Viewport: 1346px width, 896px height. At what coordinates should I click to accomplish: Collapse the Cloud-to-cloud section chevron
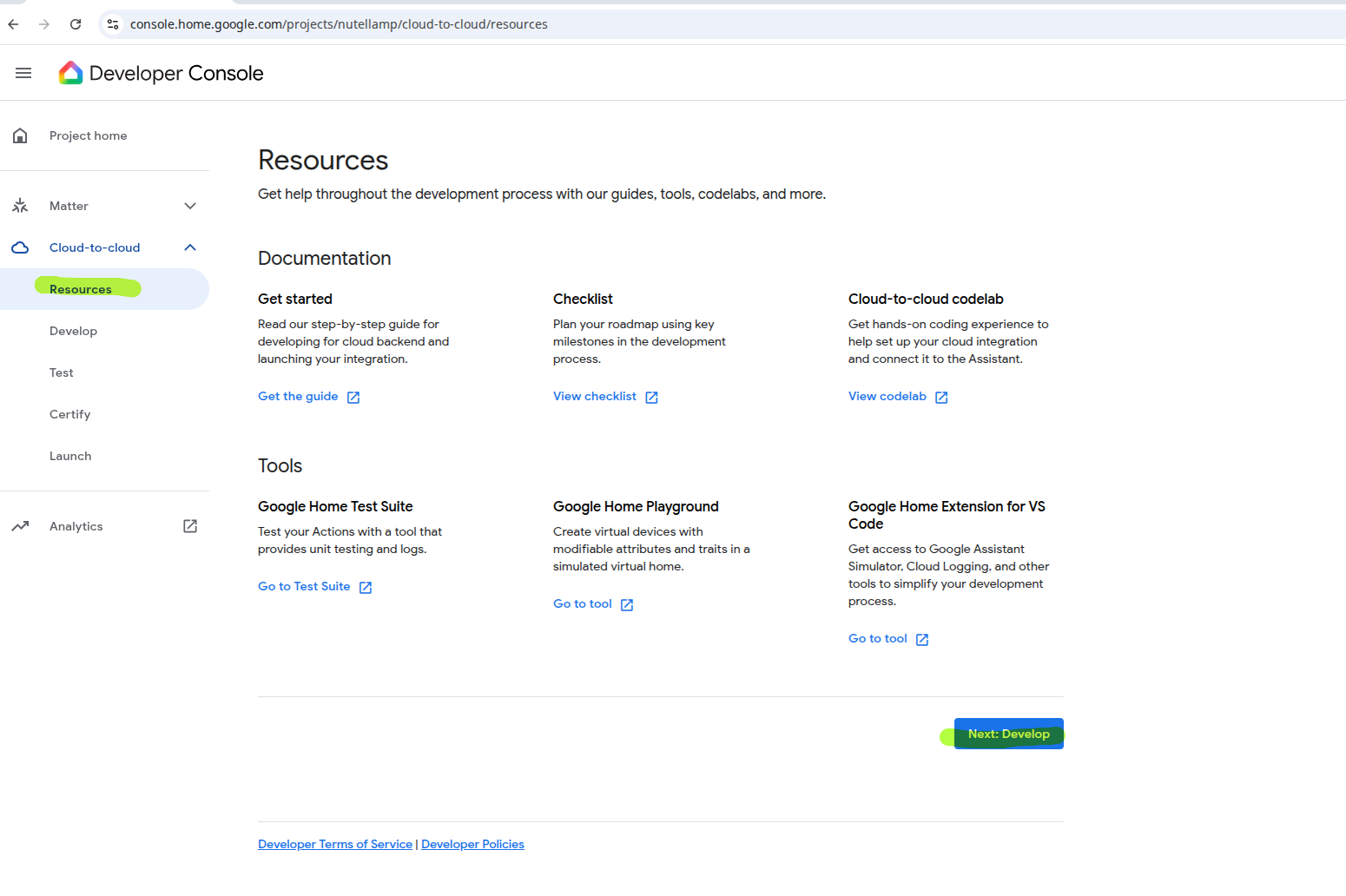pos(190,248)
